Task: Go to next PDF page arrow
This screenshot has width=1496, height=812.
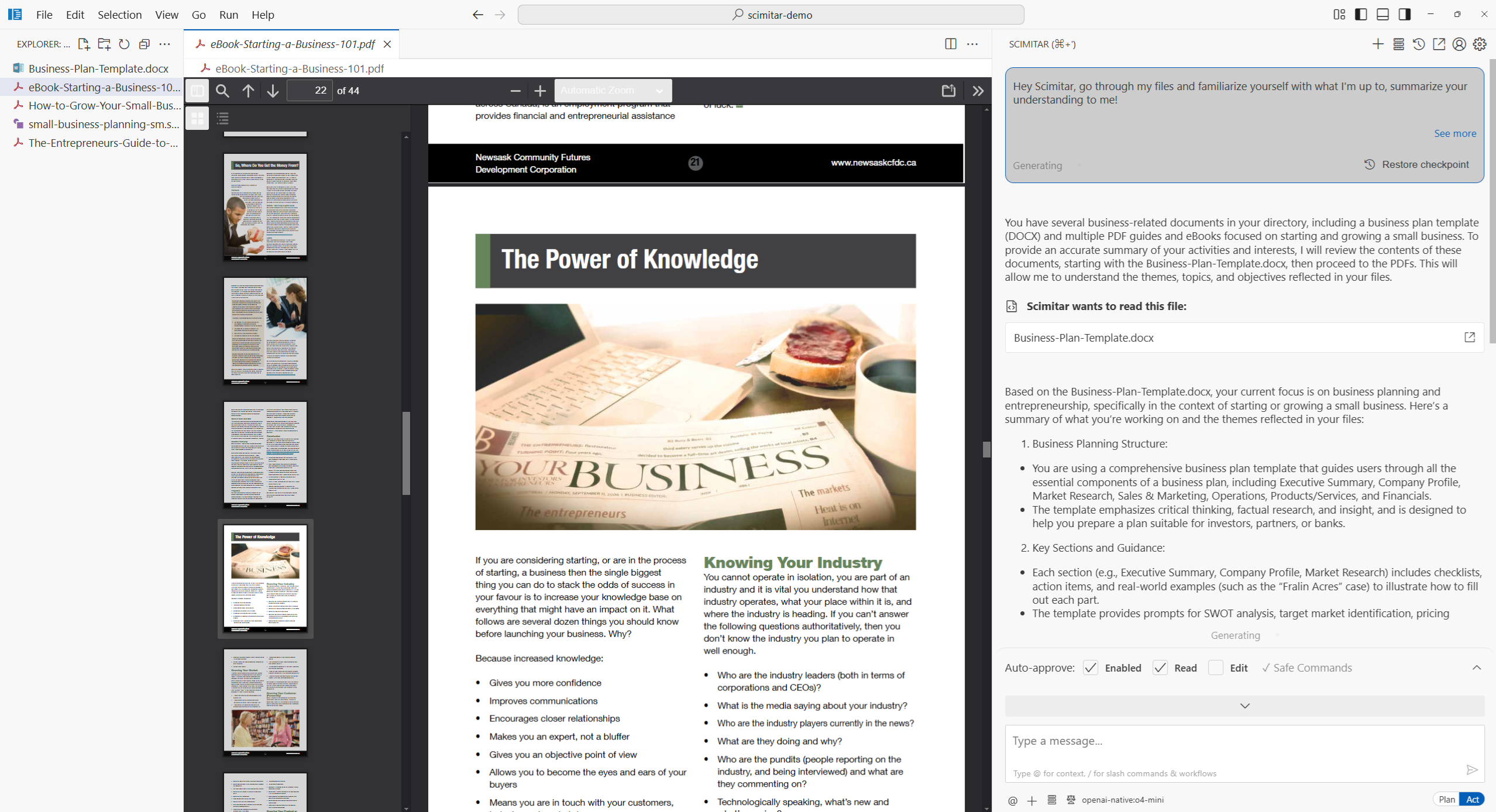Action: 273,91
